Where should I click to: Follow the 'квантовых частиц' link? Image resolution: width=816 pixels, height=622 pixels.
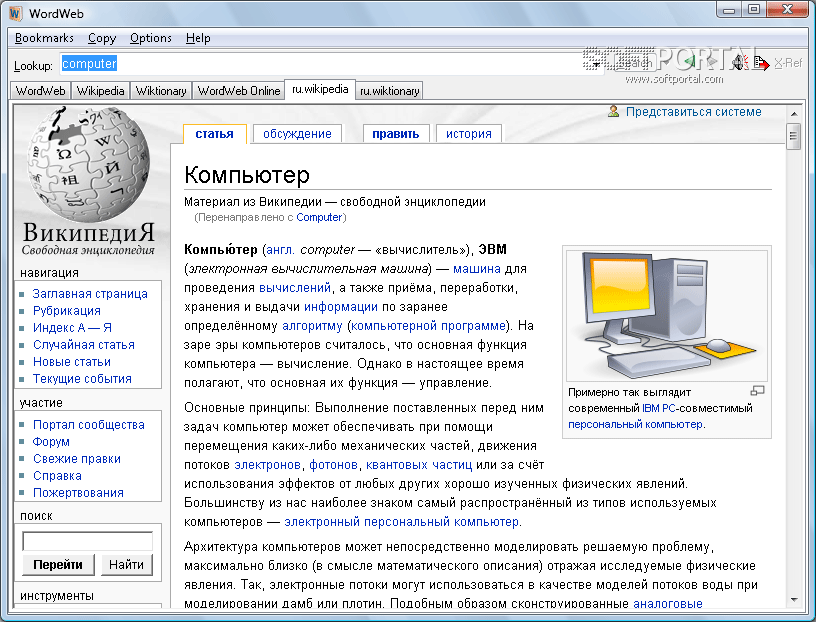(x=419, y=465)
